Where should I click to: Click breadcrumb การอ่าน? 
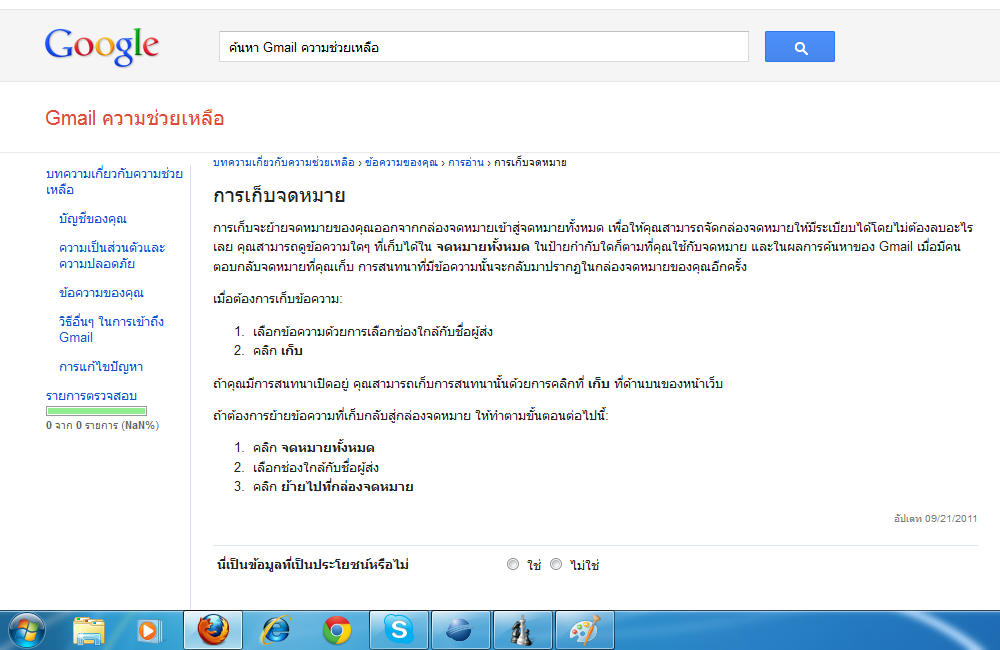(466, 163)
